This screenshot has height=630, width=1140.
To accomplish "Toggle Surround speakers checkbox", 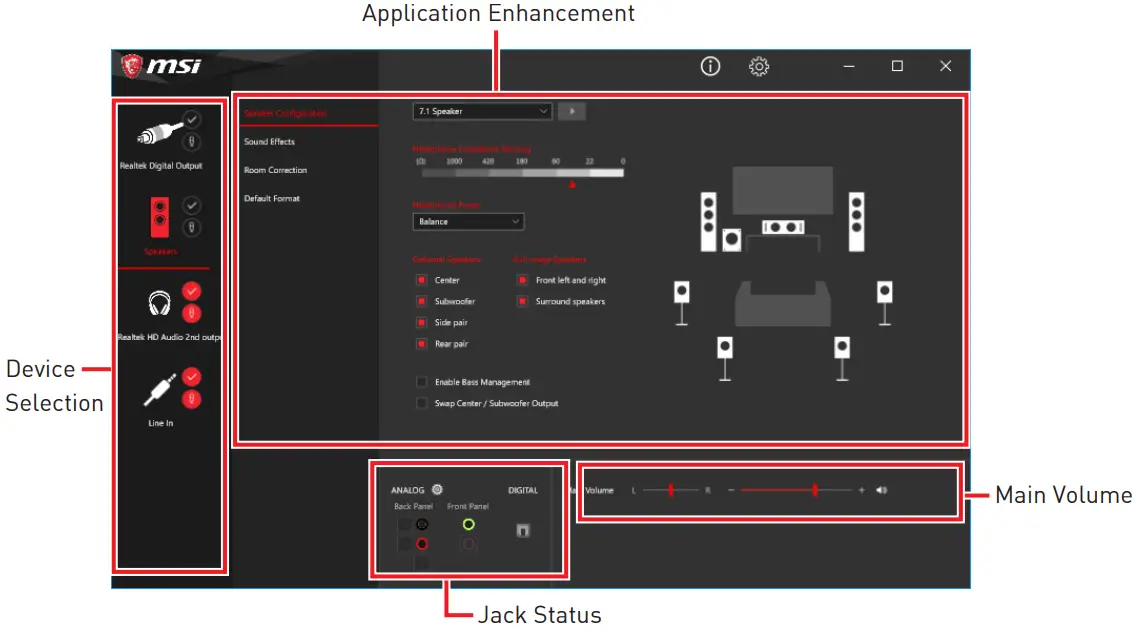I will coord(522,301).
